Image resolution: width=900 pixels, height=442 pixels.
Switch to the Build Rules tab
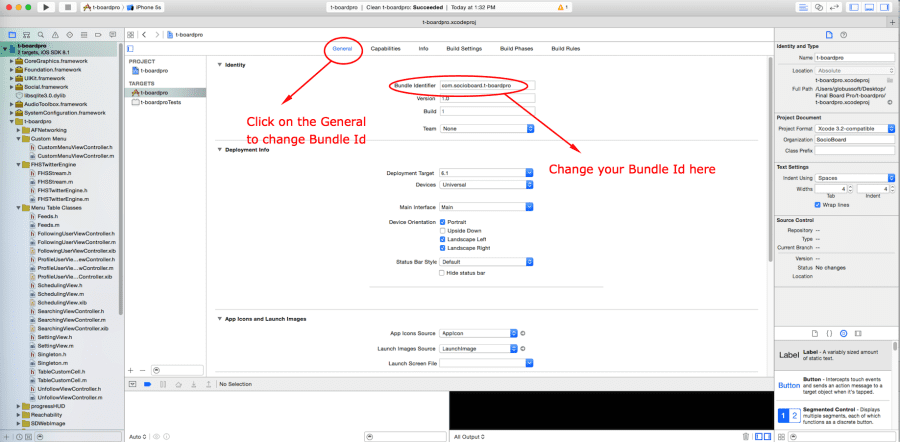(565, 49)
